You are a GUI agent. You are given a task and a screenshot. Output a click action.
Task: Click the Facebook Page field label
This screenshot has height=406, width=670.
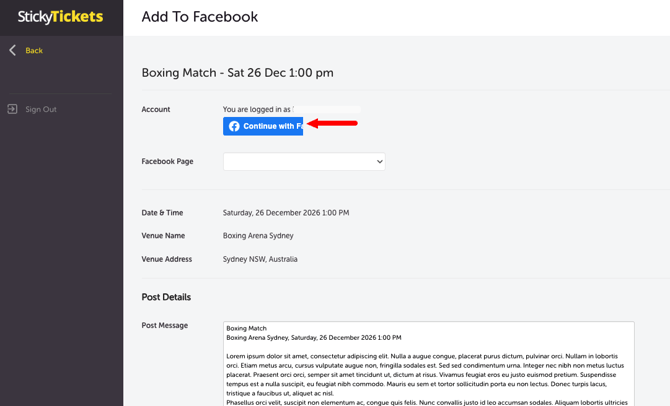click(x=168, y=161)
